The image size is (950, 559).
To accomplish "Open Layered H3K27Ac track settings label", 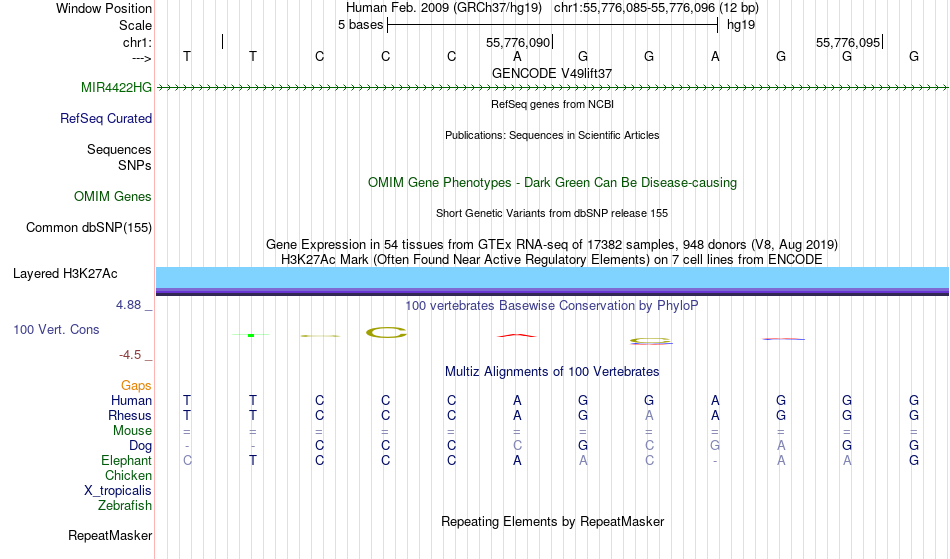I will pyautogui.click(x=65, y=273).
